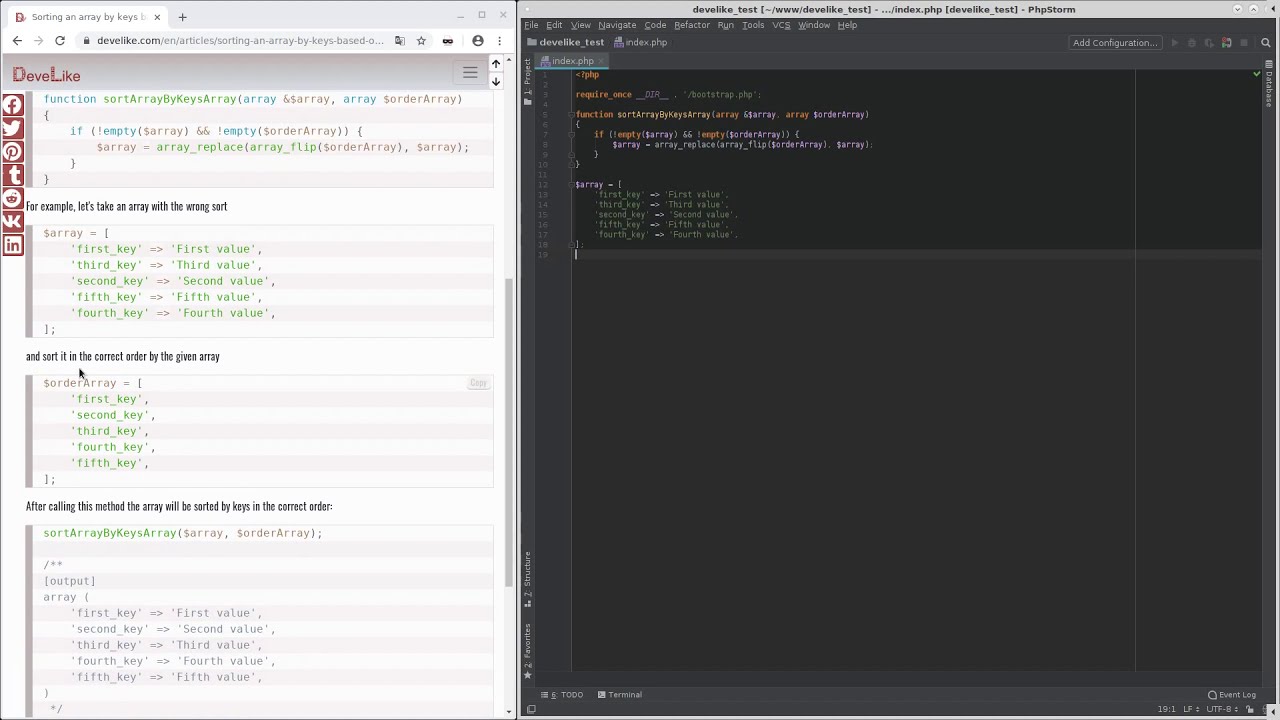This screenshot has width=1280, height=720.
Task: Select the index.php editor tab
Action: (x=573, y=61)
